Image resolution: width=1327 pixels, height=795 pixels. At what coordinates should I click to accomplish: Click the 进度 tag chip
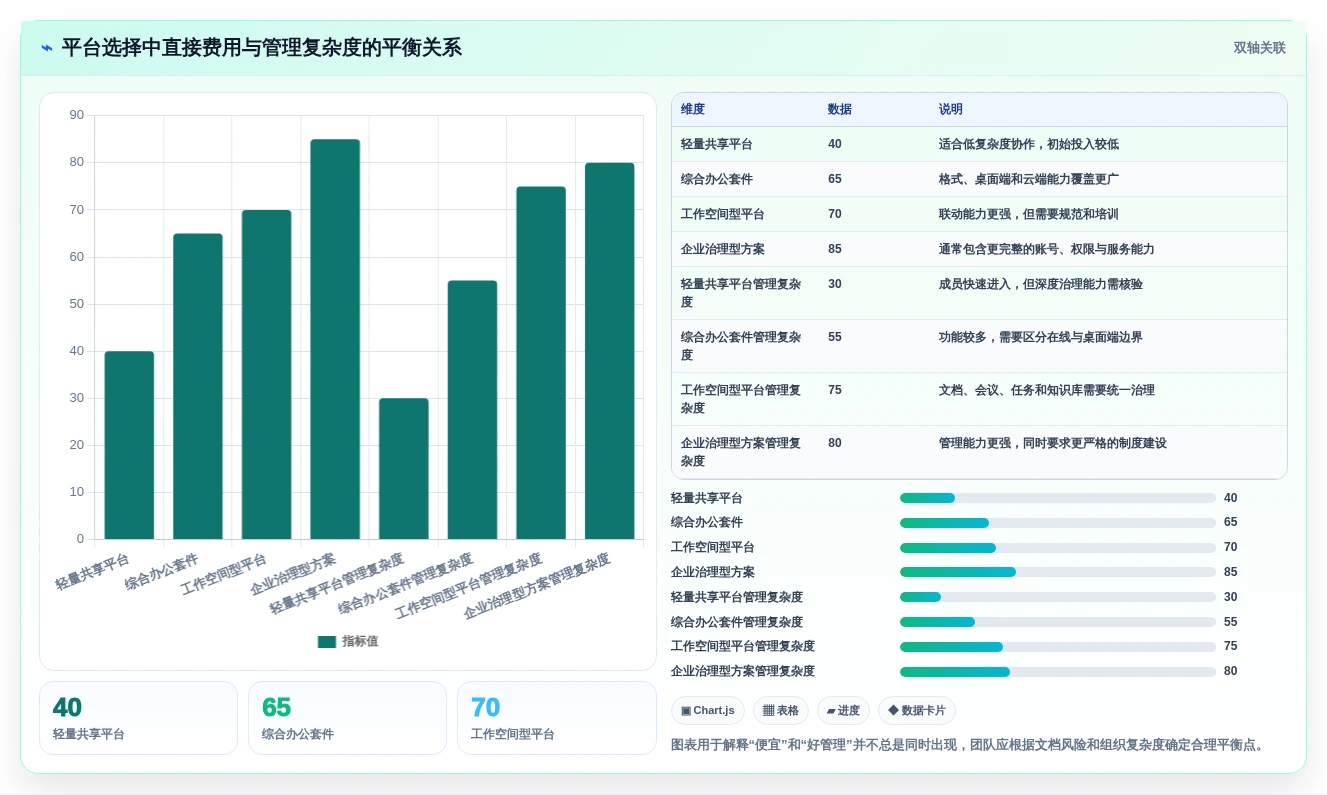click(x=843, y=711)
